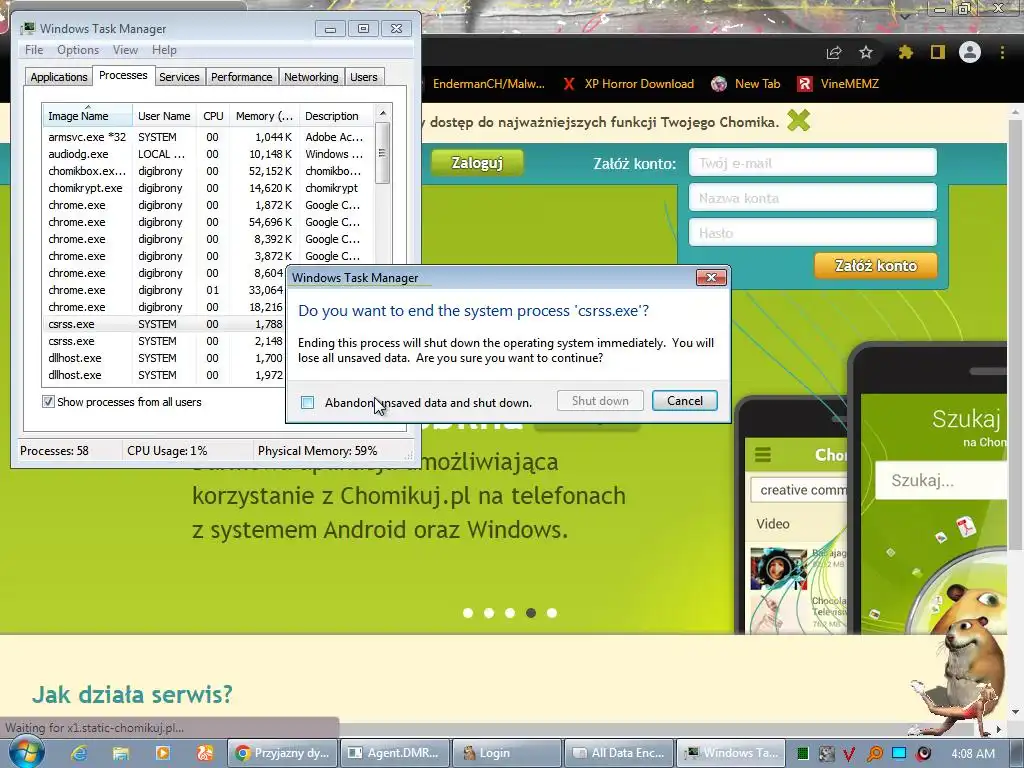Open the VineMEMZ bookmark
1024x768 pixels.
(839, 84)
